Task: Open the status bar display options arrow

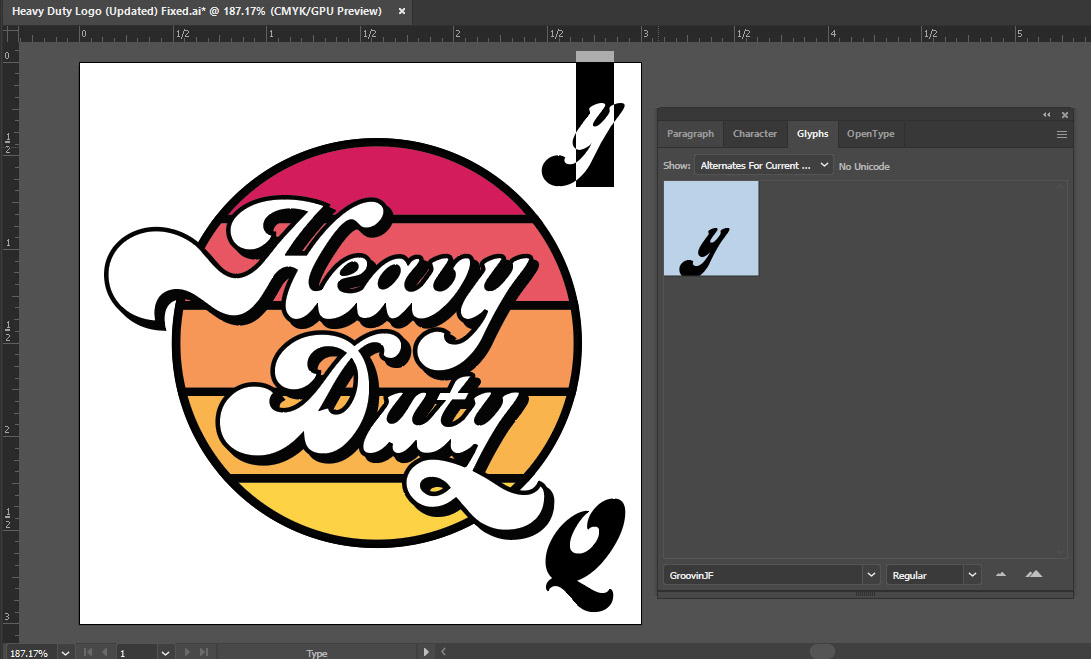Action: coord(426,652)
